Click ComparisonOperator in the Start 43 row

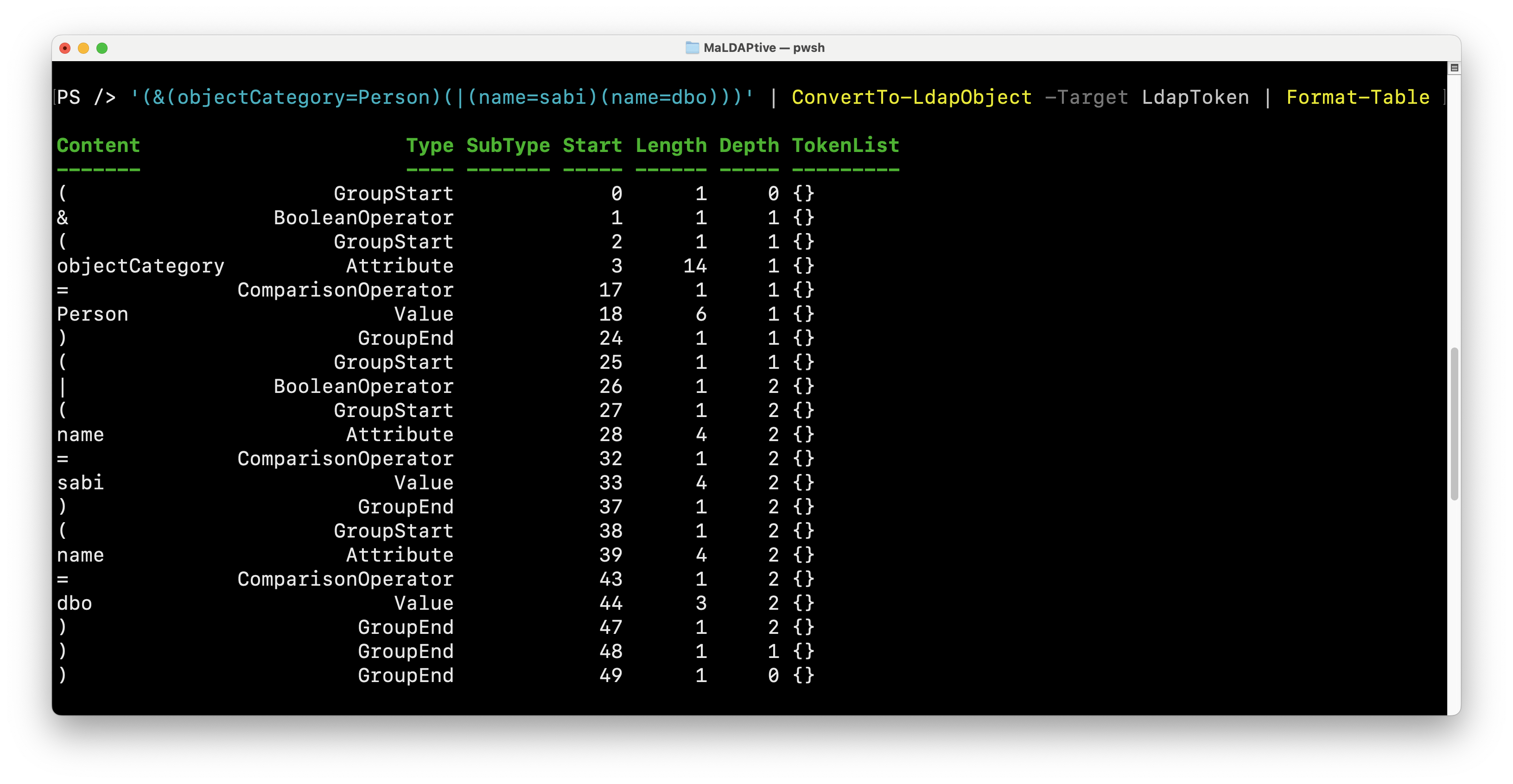(345, 579)
